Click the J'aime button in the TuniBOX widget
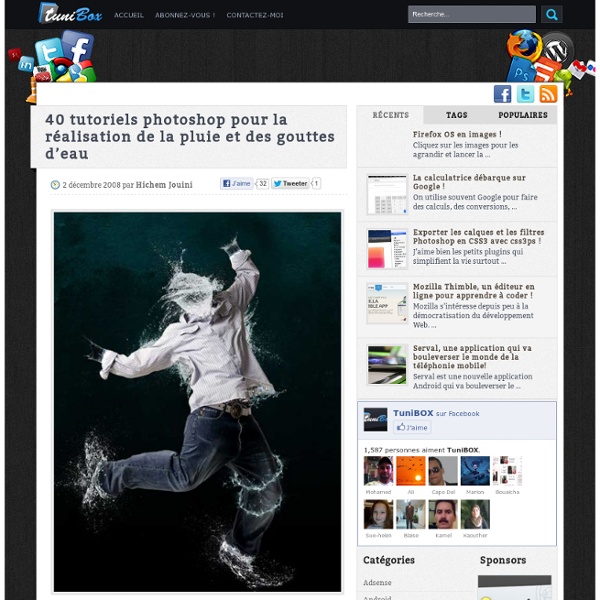Viewport: 600px width, 600px height. coord(412,427)
